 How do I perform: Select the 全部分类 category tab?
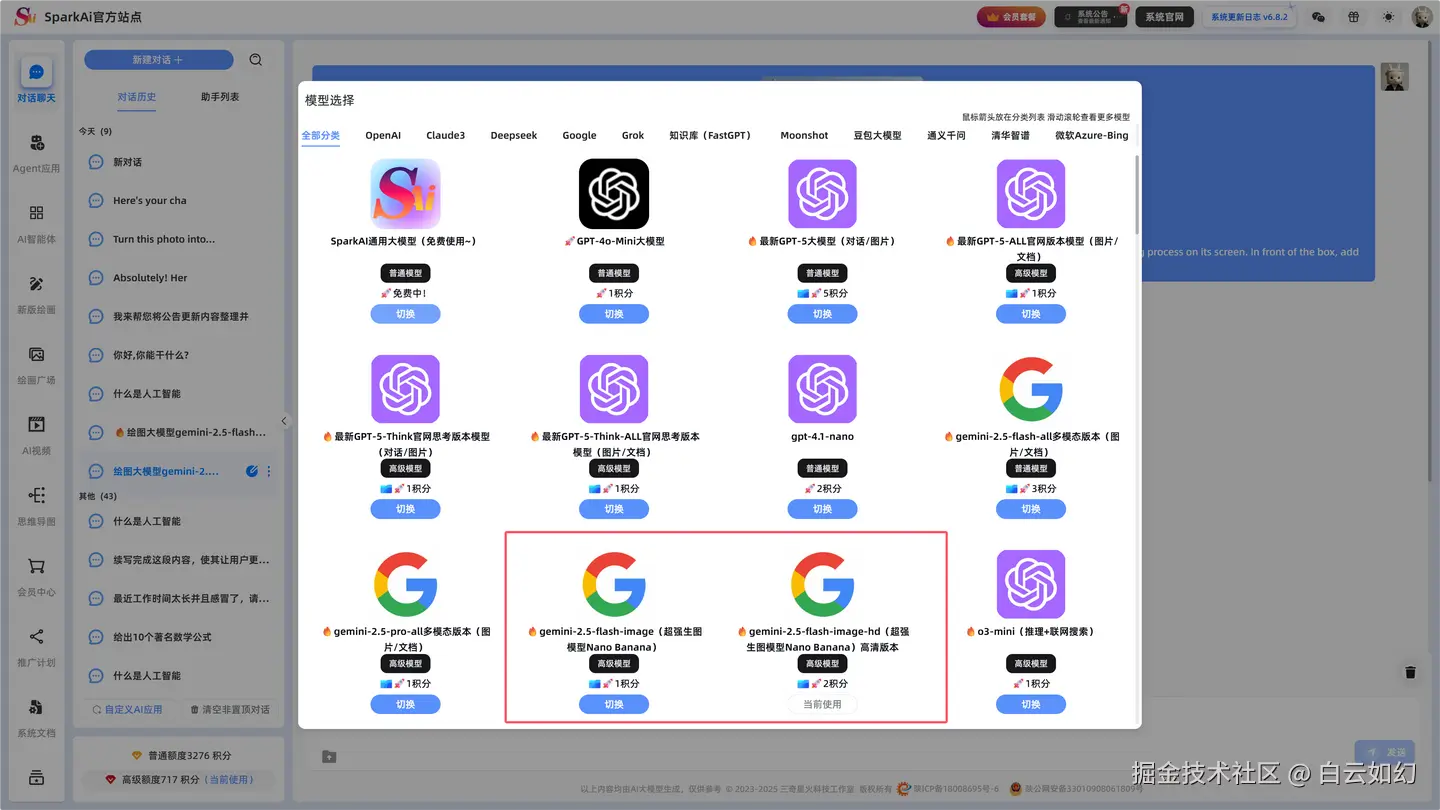pyautogui.click(x=321, y=135)
